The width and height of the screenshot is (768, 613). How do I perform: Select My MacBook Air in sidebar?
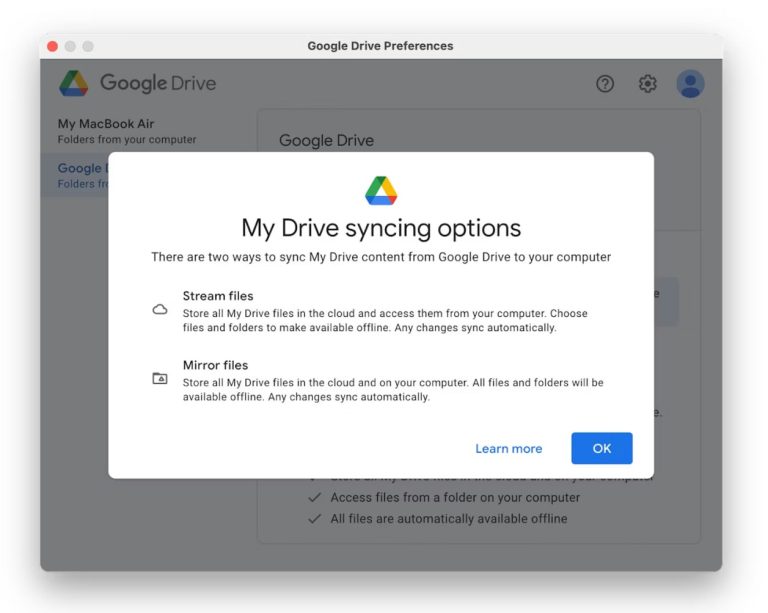coord(106,124)
